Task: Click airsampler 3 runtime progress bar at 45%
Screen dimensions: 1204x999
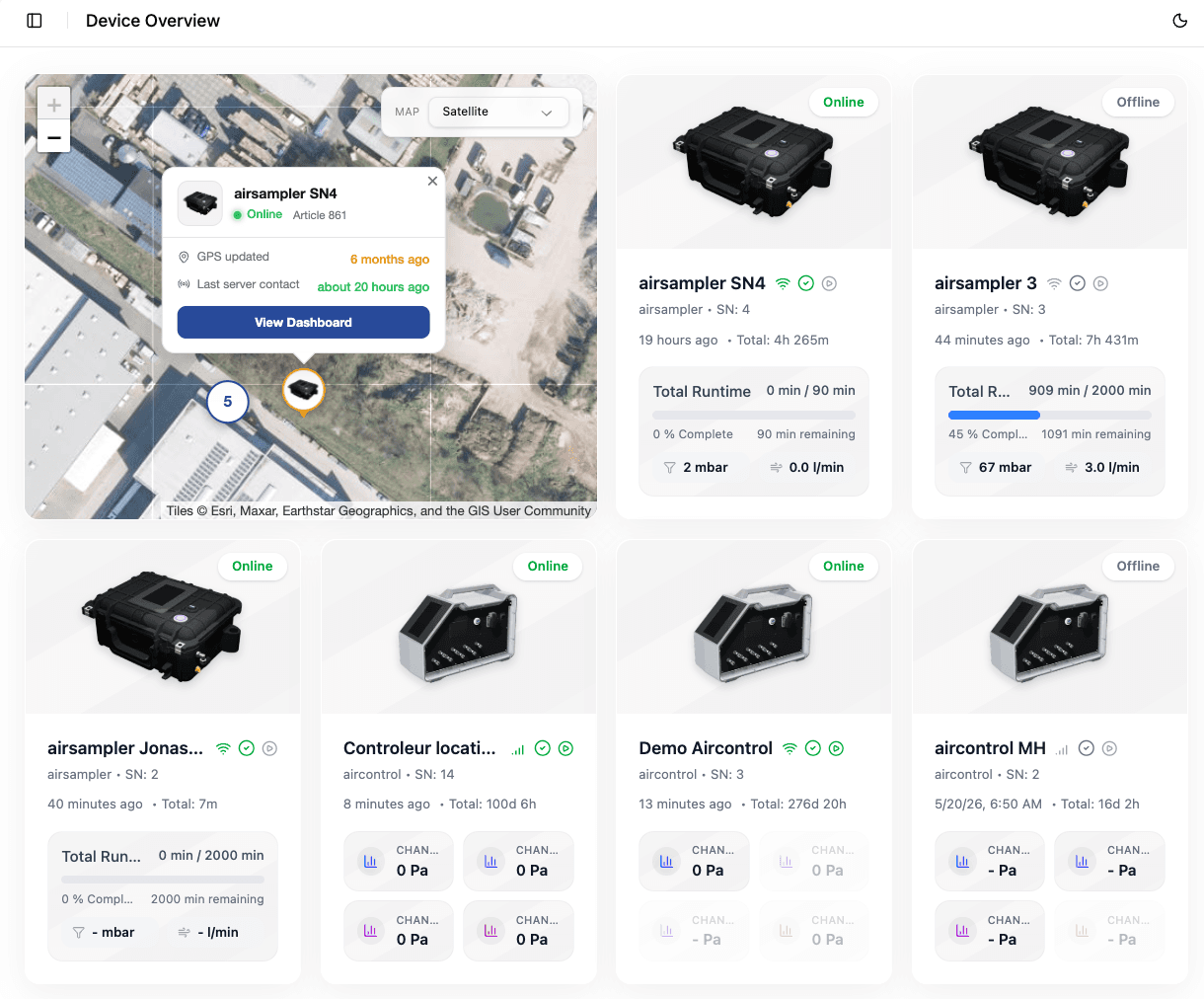Action: coord(1050,416)
